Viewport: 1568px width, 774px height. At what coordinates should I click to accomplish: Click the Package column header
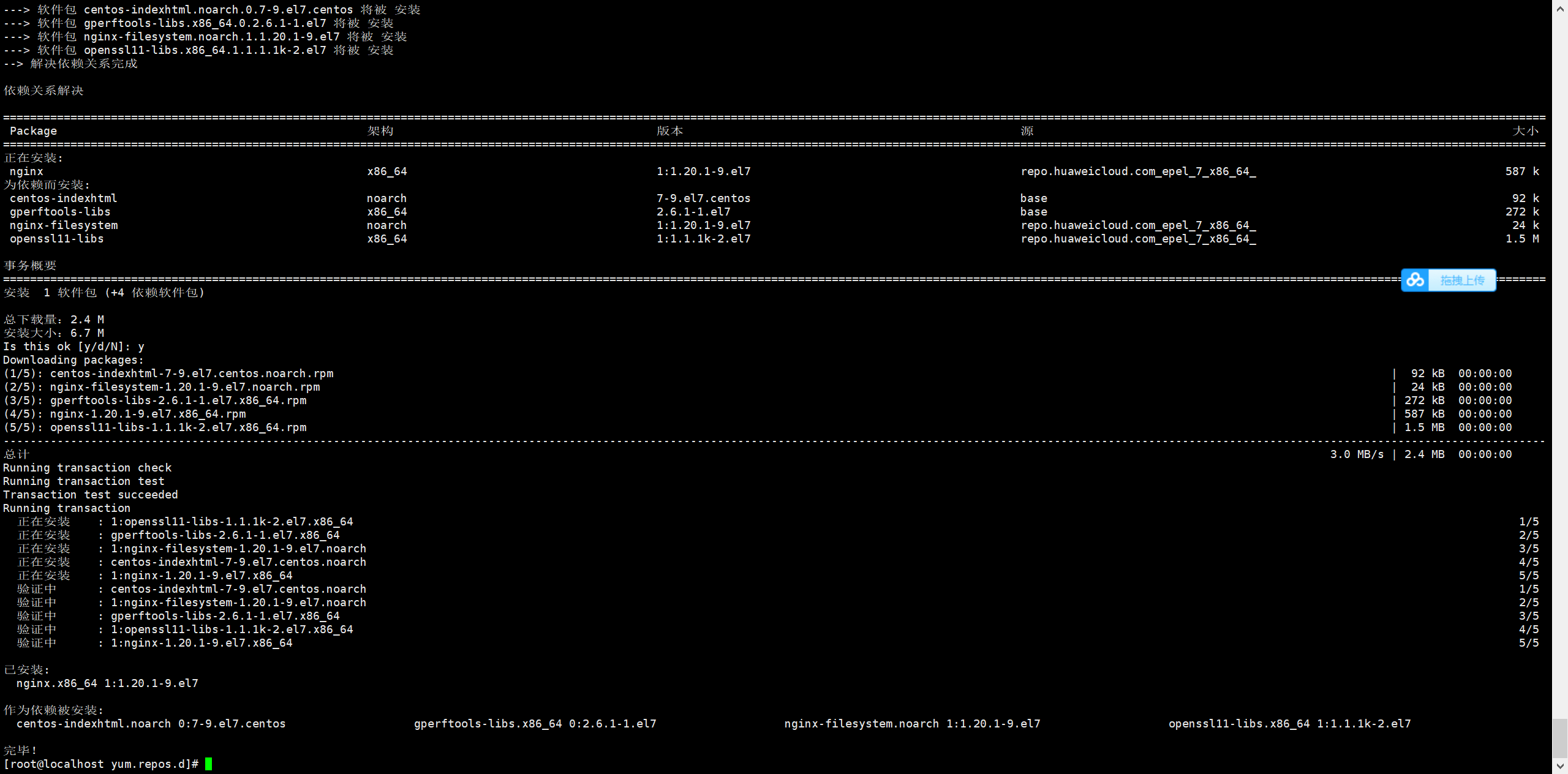pos(33,131)
